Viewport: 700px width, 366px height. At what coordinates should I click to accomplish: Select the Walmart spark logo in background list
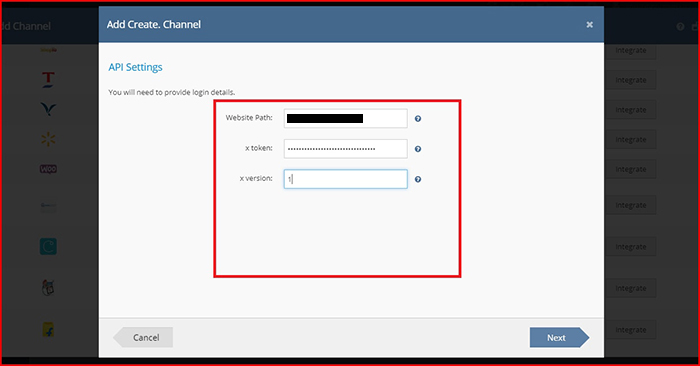(x=48, y=139)
